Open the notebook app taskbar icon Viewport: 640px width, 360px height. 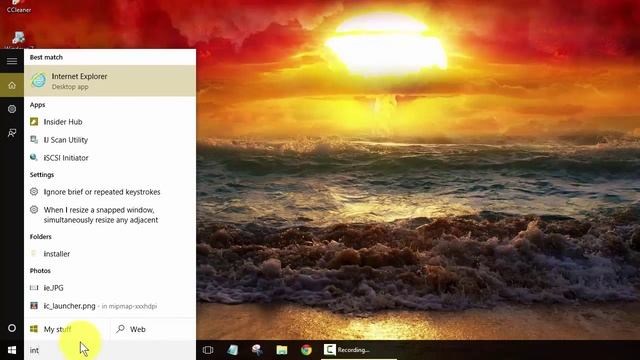tap(233, 350)
